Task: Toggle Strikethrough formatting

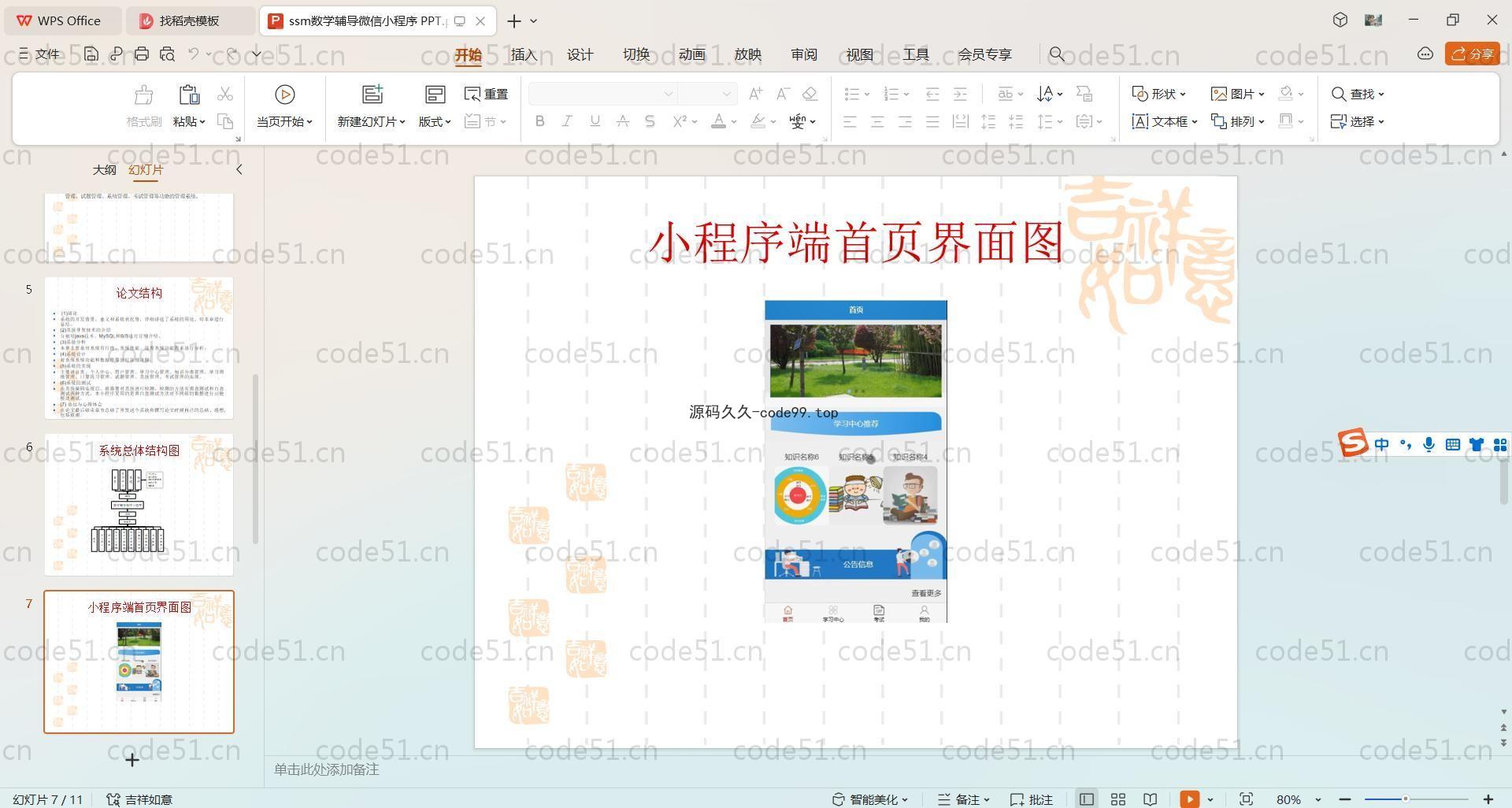Action: click(622, 121)
